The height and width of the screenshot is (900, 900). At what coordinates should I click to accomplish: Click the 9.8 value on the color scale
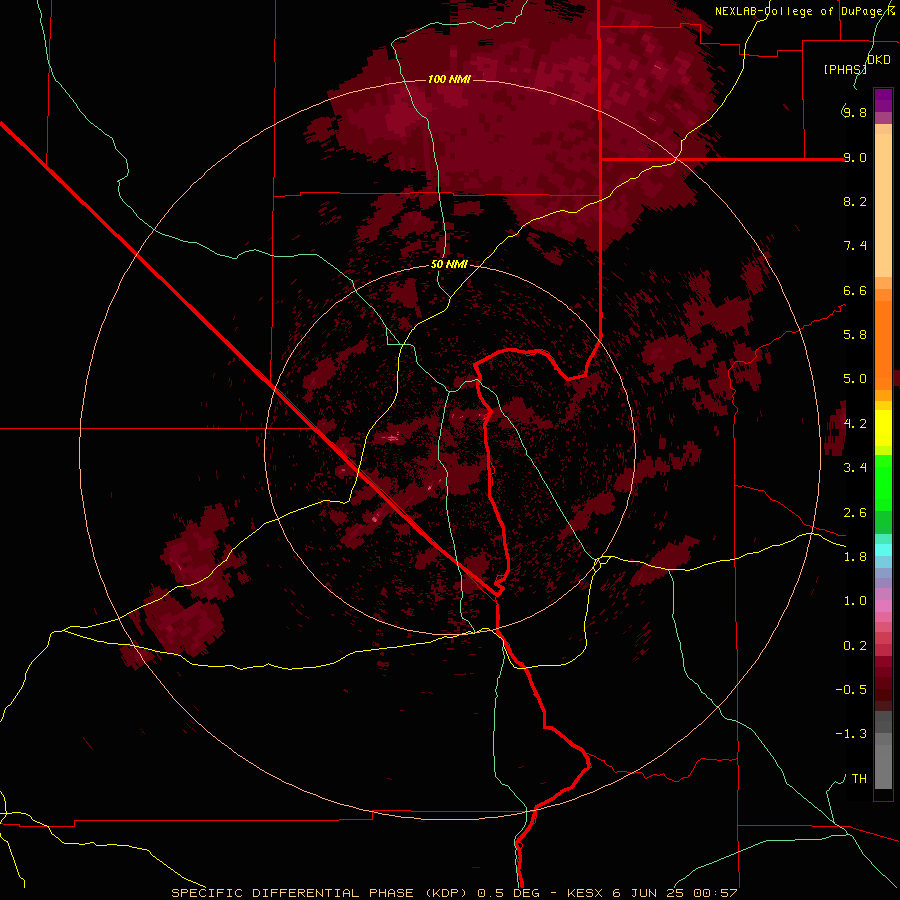(x=855, y=112)
